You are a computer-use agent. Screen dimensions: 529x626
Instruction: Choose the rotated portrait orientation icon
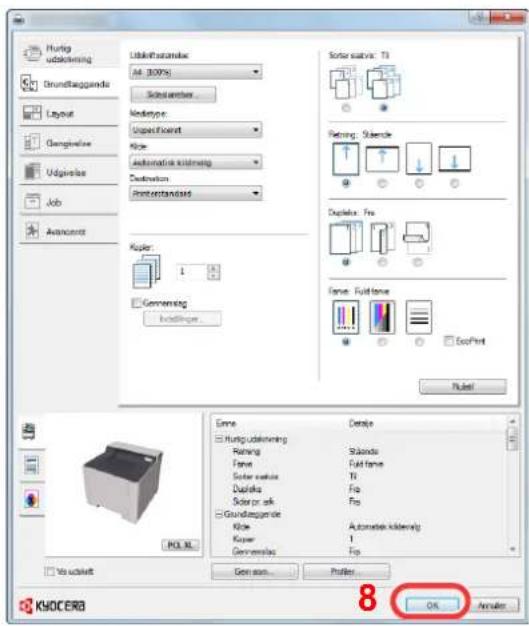pos(419,158)
